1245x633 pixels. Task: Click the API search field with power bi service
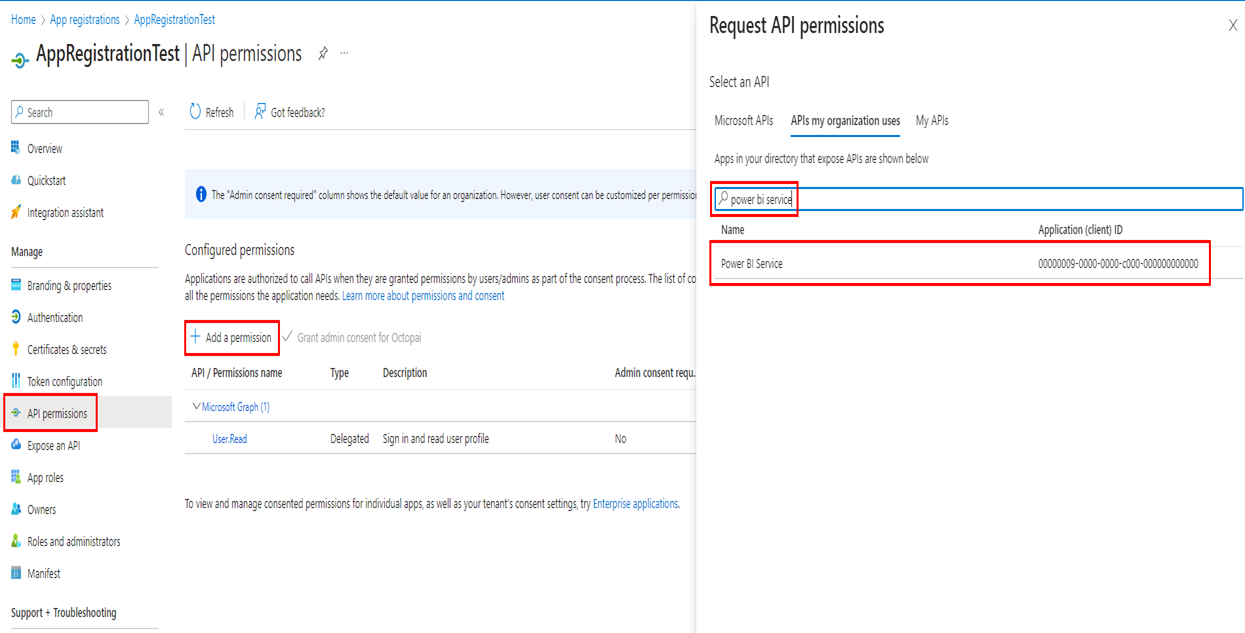click(980, 199)
